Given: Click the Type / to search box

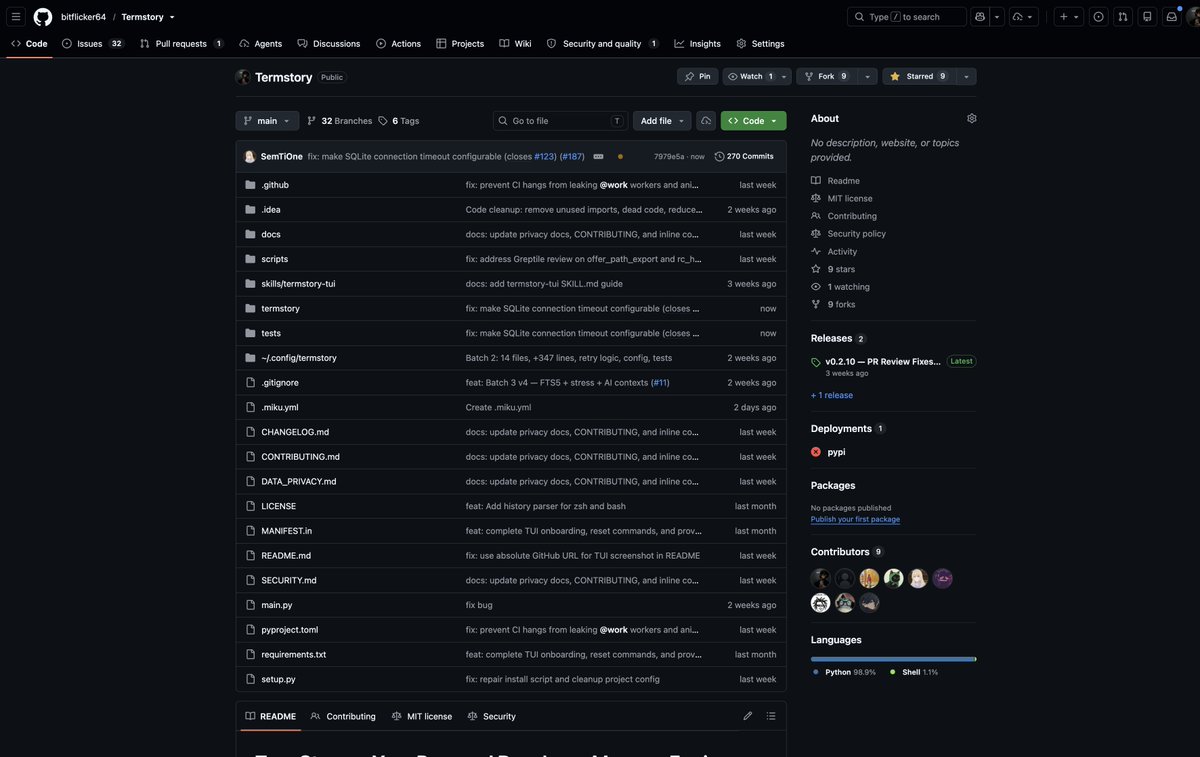Looking at the screenshot, I should (x=908, y=17).
